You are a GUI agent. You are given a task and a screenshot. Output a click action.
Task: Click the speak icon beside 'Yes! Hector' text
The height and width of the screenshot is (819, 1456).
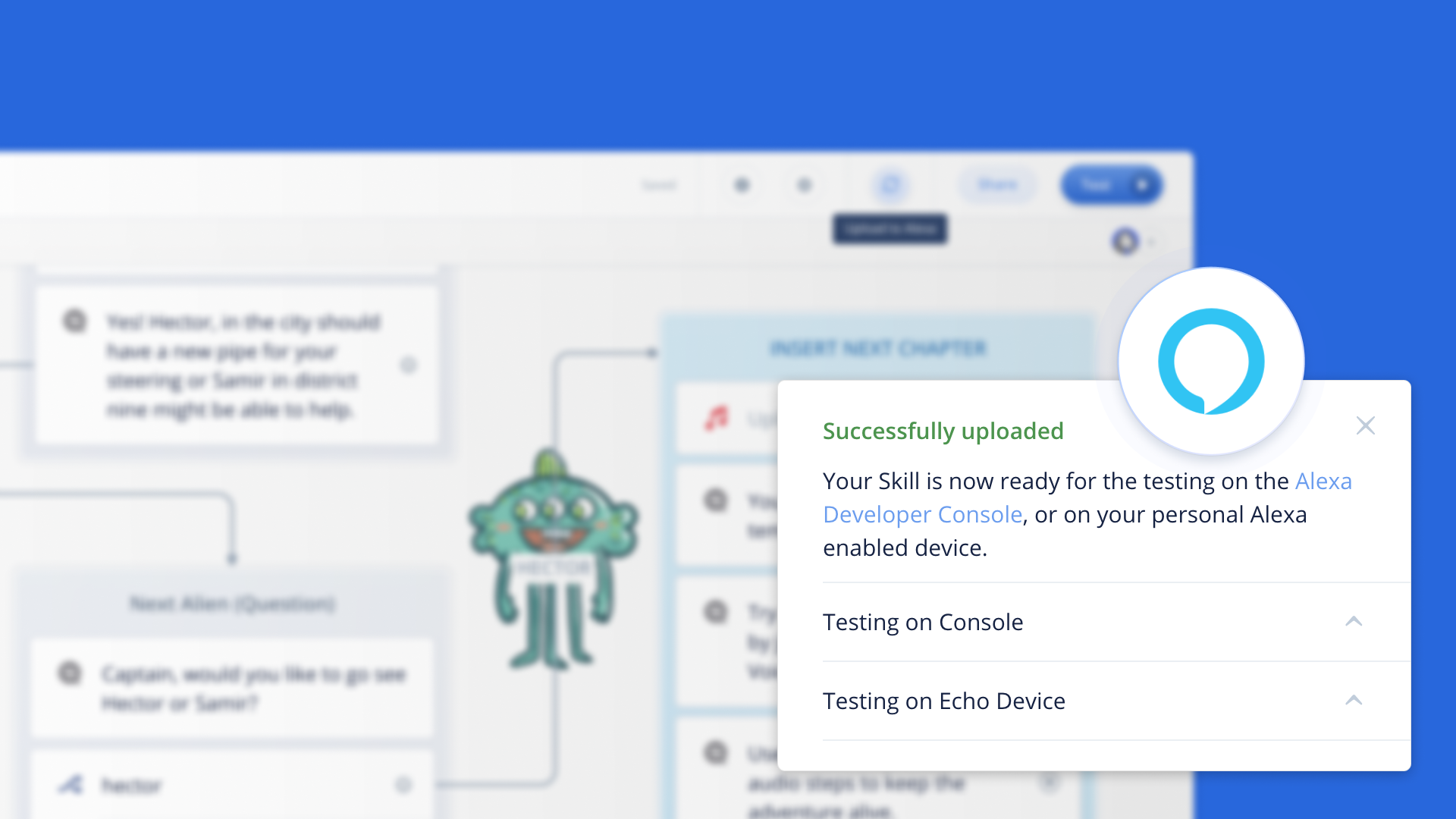(74, 322)
